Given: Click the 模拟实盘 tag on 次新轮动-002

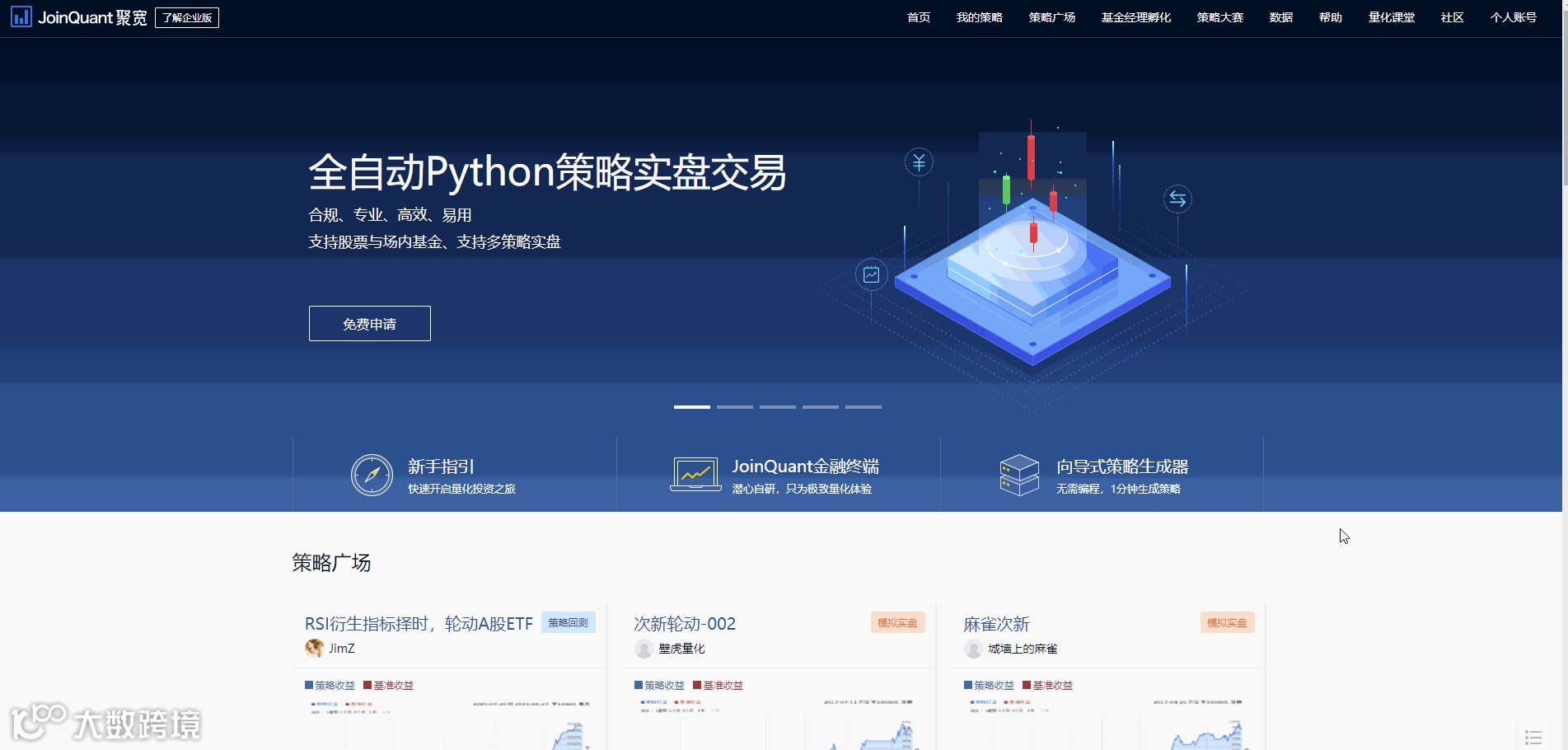Looking at the screenshot, I should pos(897,623).
